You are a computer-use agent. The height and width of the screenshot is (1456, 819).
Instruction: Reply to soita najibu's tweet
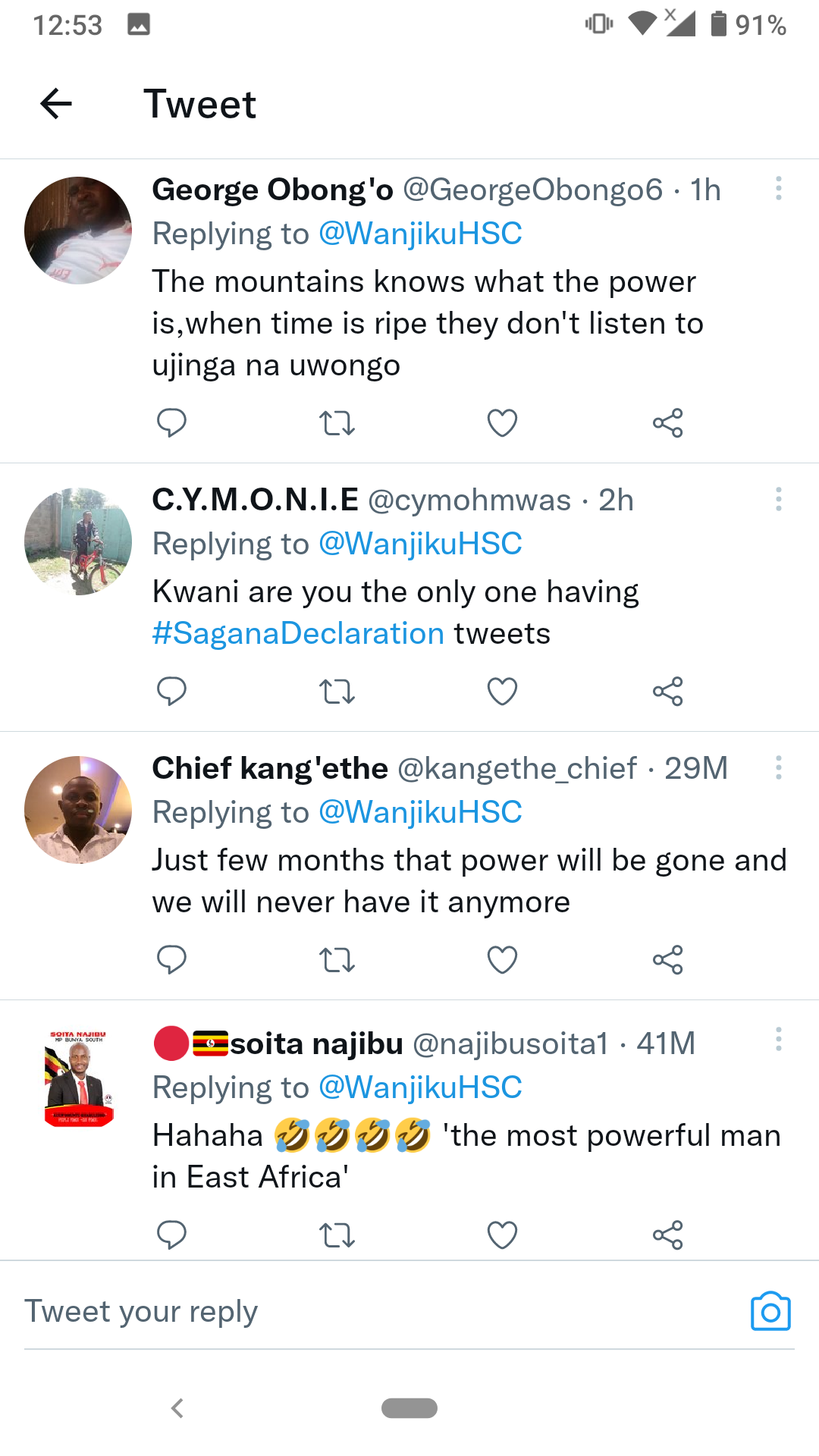coord(171,1235)
